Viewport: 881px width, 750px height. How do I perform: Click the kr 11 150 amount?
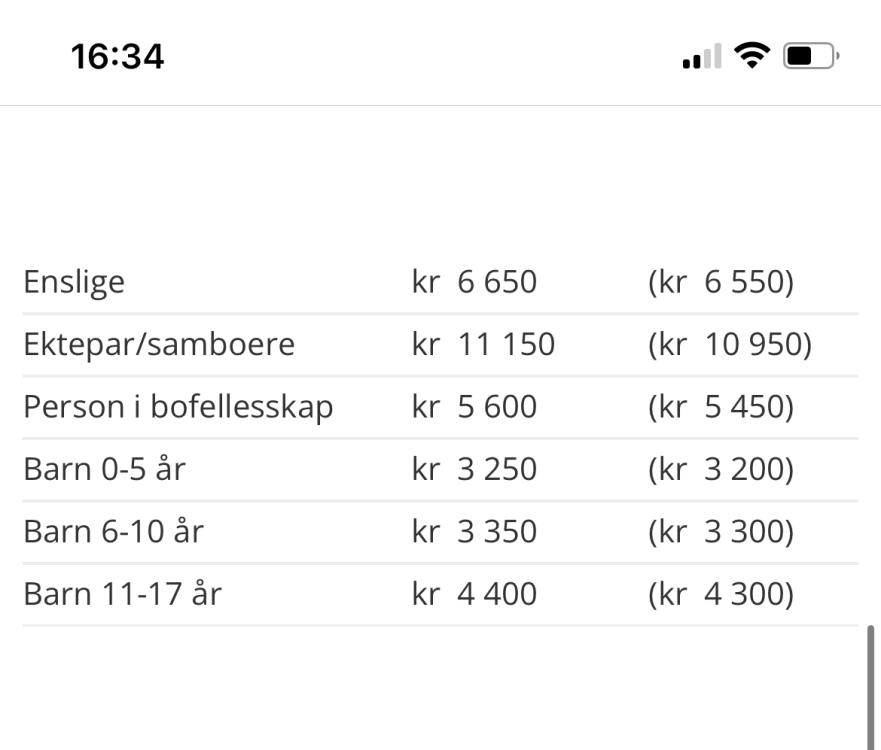(483, 344)
